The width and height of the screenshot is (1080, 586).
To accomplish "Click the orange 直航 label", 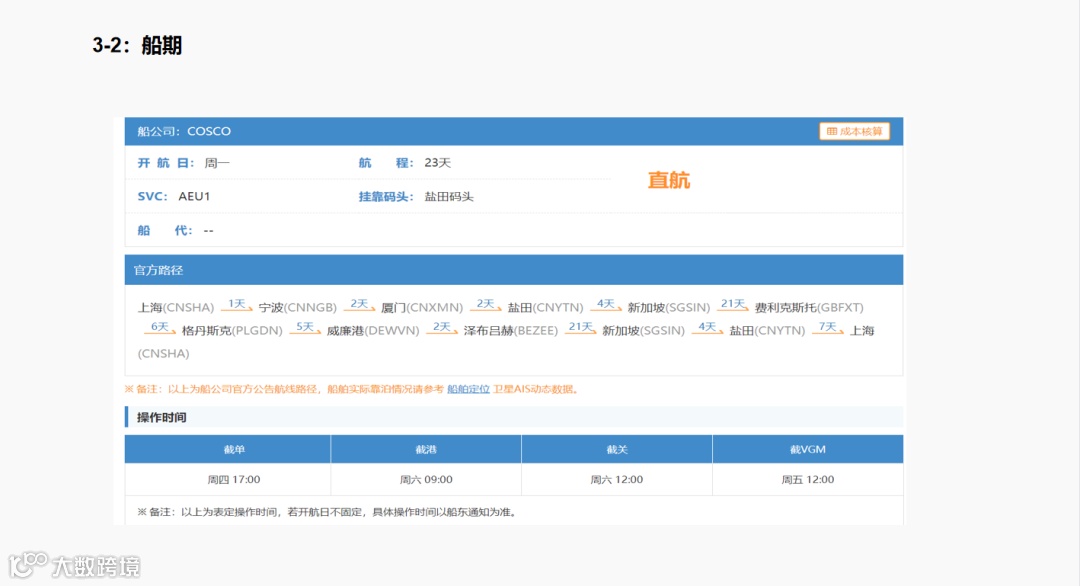I will point(669,180).
